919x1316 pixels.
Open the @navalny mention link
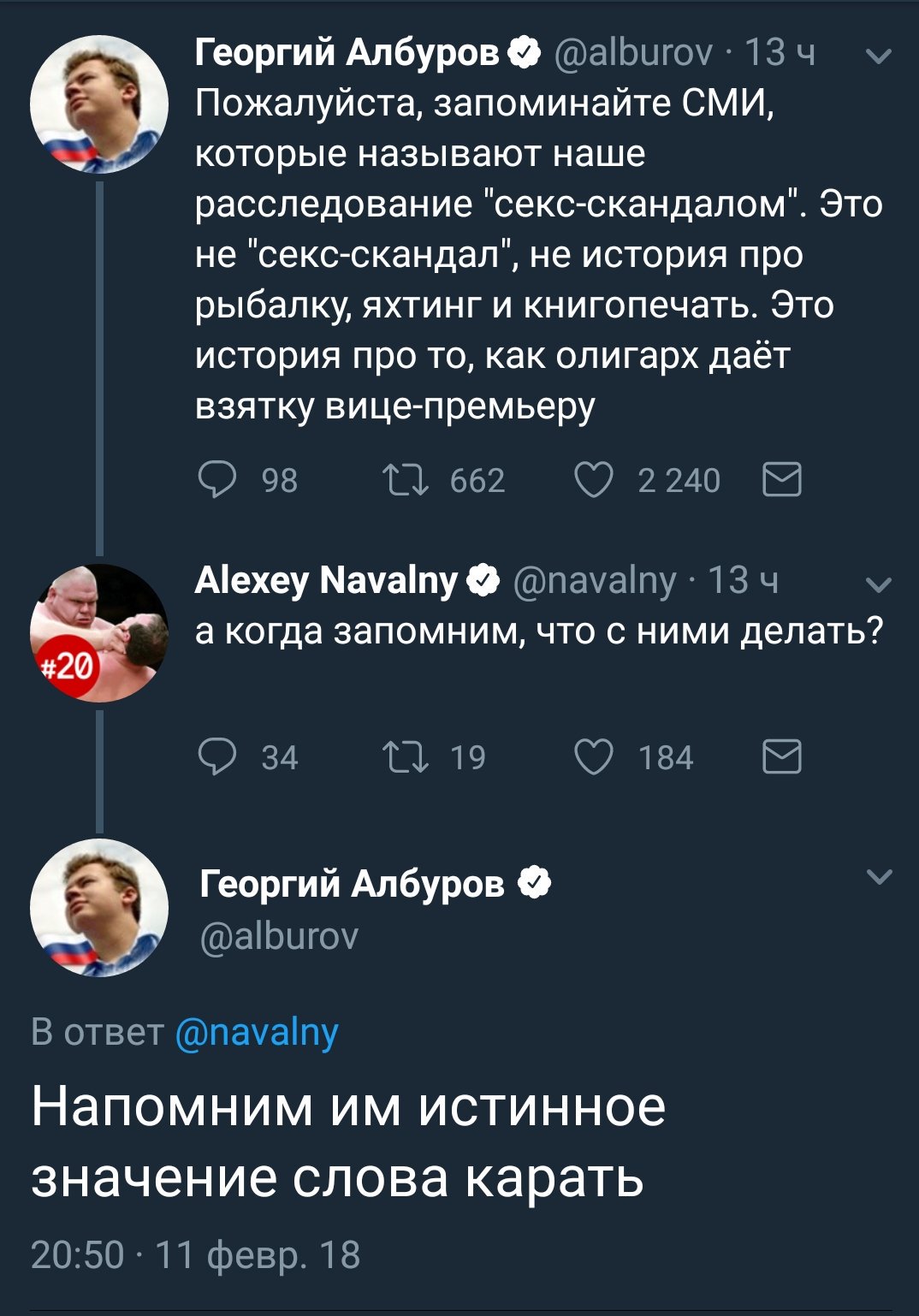point(257,1033)
